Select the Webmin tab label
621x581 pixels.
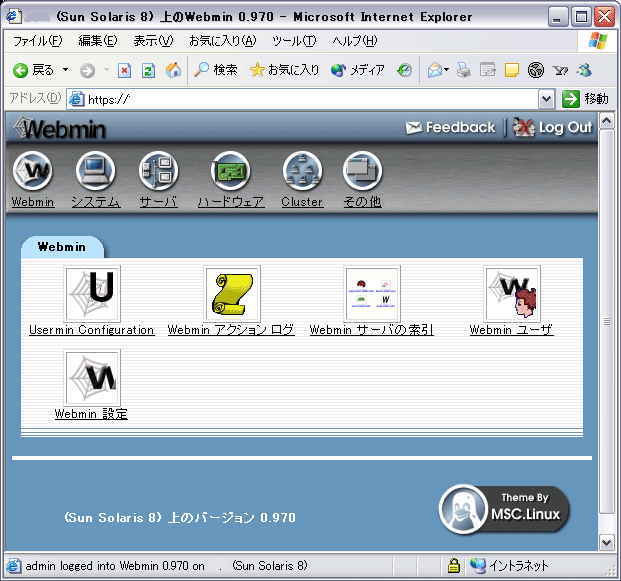click(62, 247)
